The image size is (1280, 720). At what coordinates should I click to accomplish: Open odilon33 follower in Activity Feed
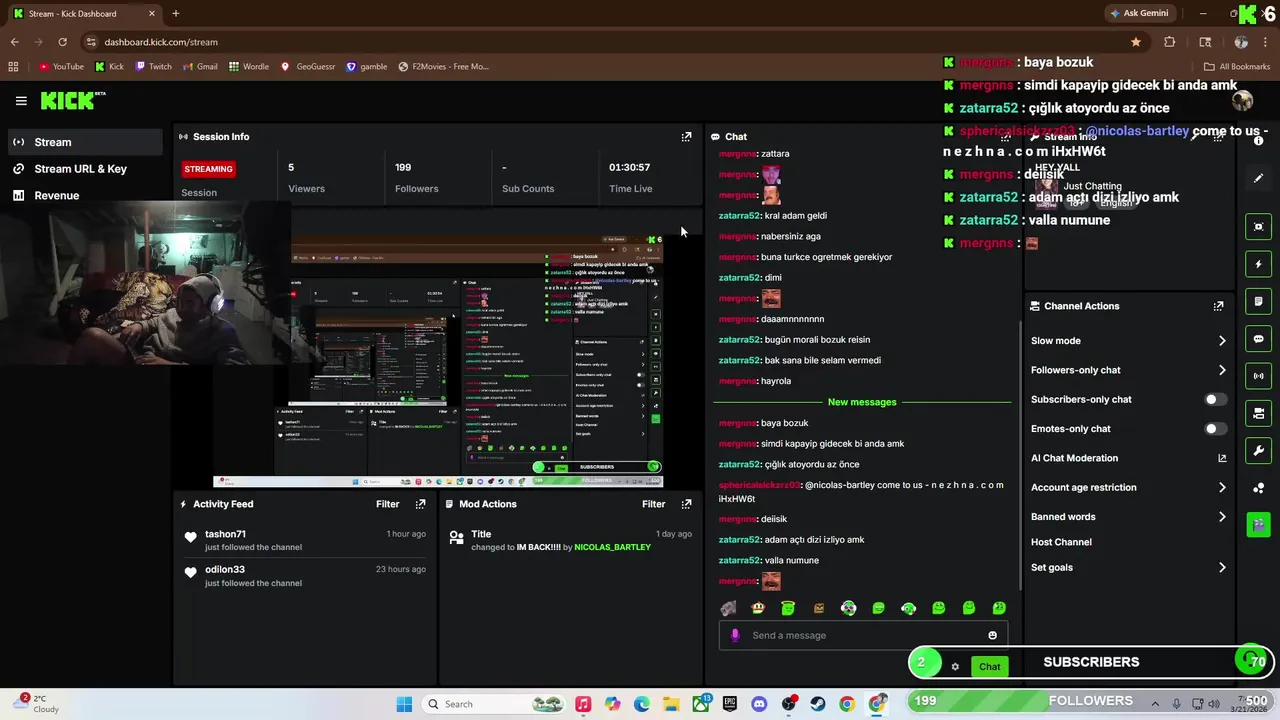coord(225,569)
